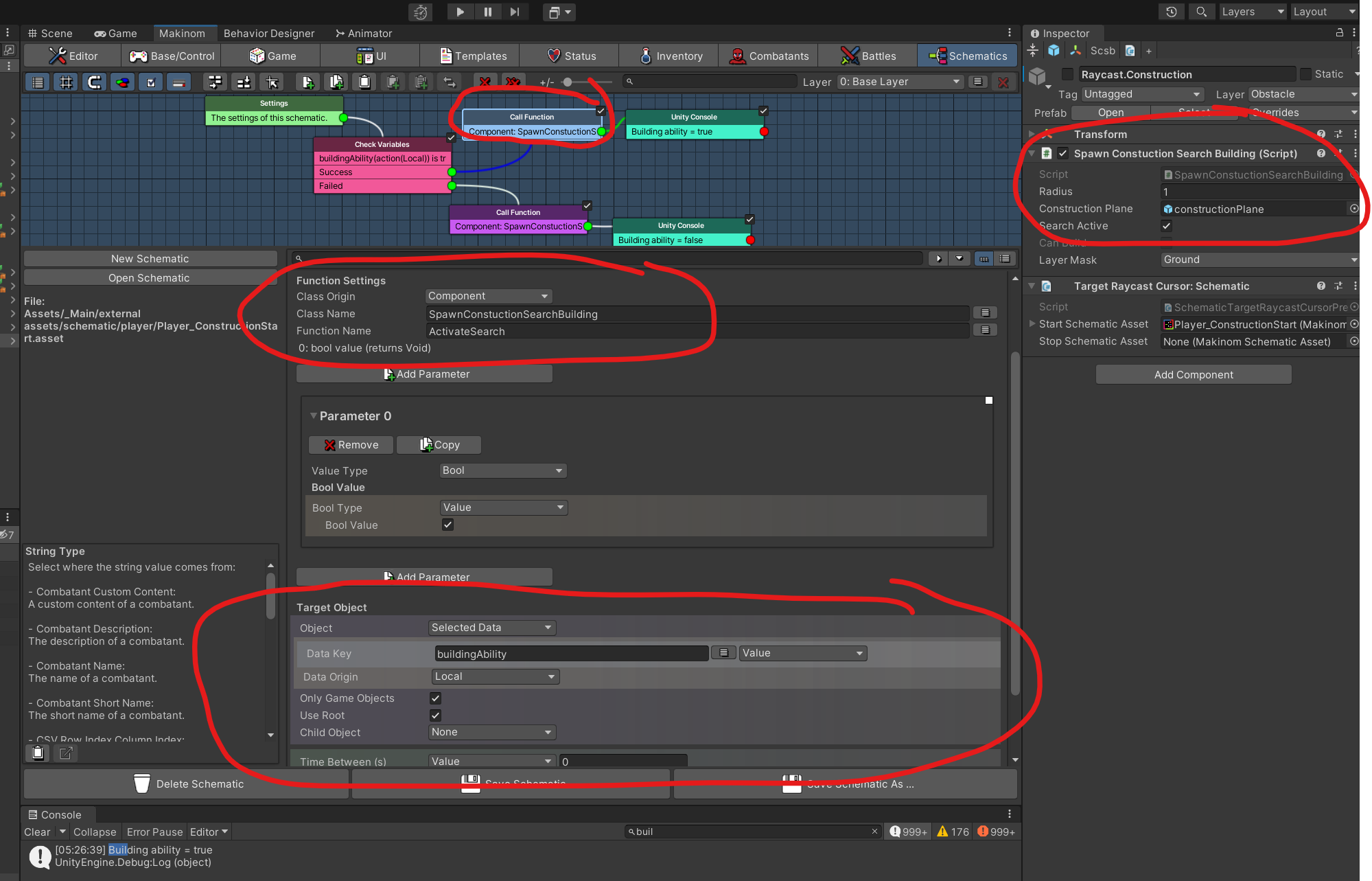The height and width of the screenshot is (881, 1372).
Task: Toggle the Search Active checkbox
Action: point(1166,226)
